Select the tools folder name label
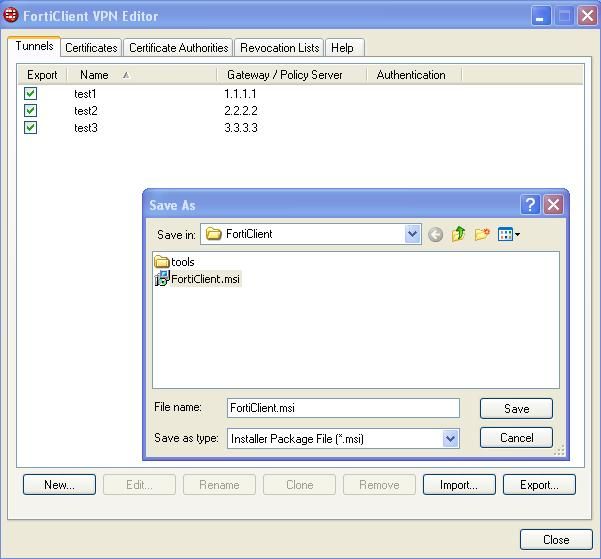 coord(182,262)
